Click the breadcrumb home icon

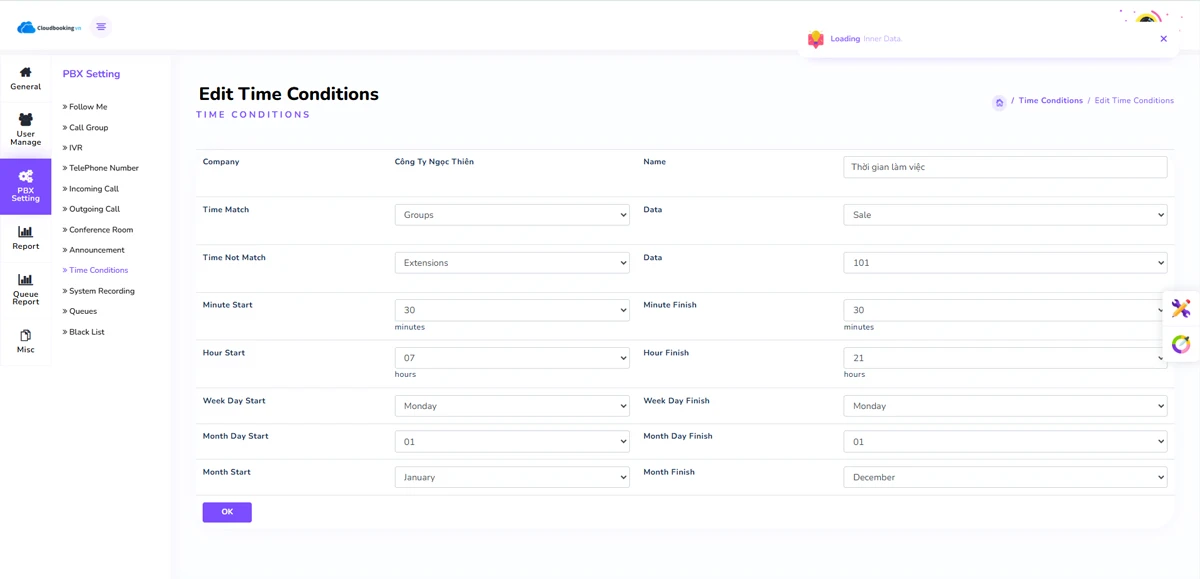[x=999, y=102]
